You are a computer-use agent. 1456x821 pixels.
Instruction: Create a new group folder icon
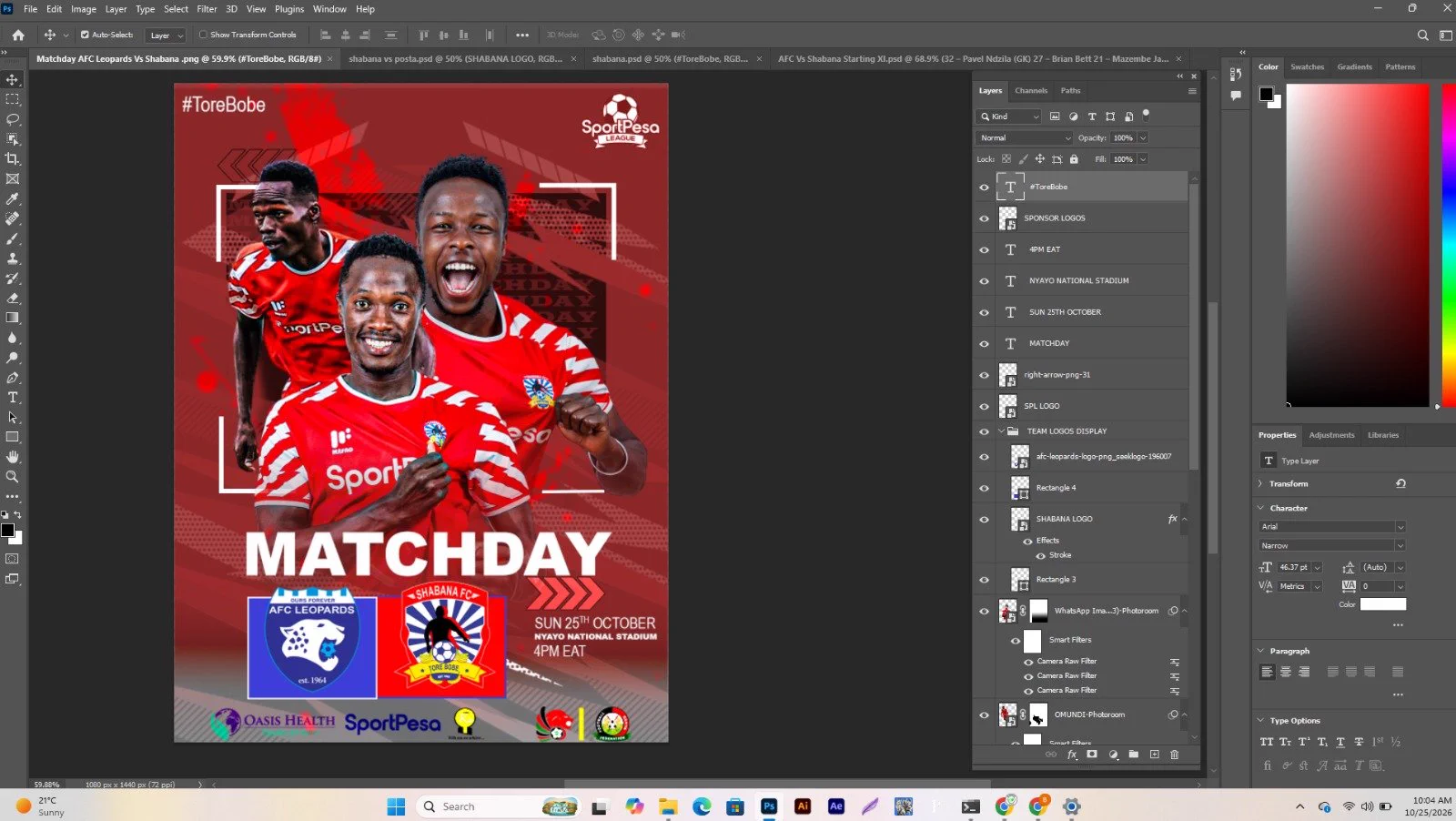click(1134, 755)
